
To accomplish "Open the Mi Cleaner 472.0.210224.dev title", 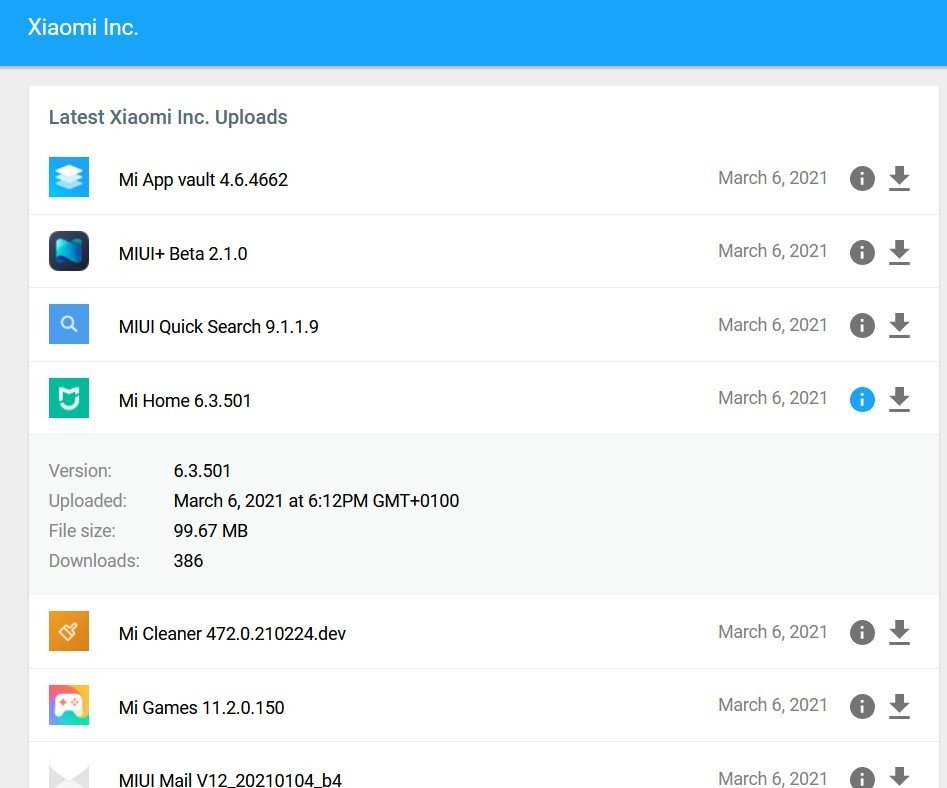I will coord(233,633).
